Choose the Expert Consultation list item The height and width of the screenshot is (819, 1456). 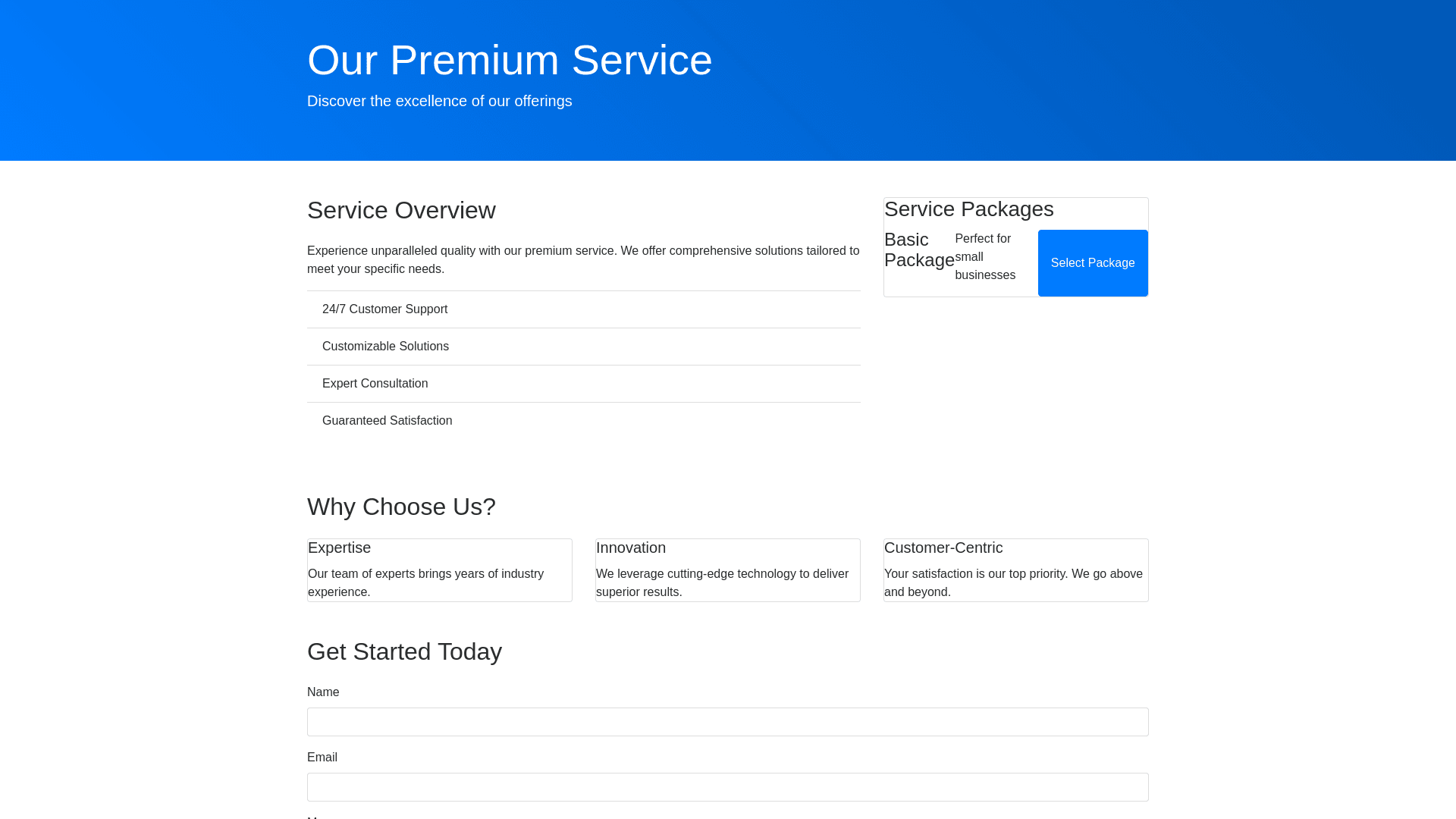tap(375, 384)
